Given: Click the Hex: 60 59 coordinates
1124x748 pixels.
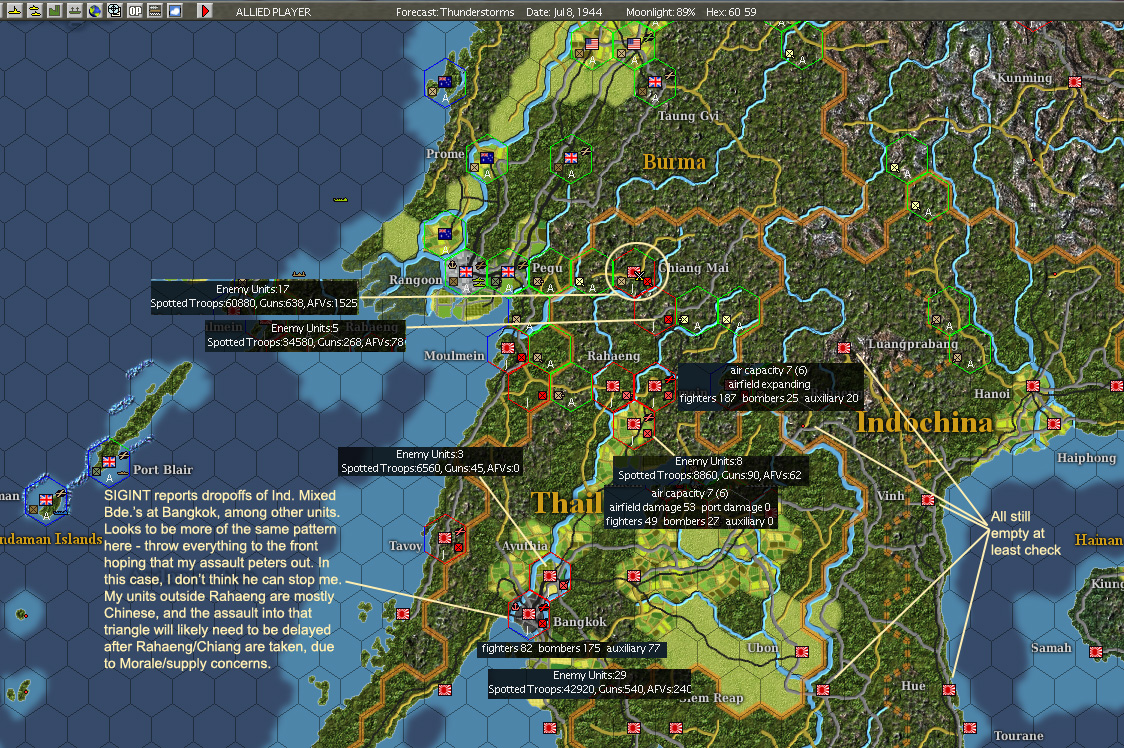Looking at the screenshot, I should click(731, 12).
